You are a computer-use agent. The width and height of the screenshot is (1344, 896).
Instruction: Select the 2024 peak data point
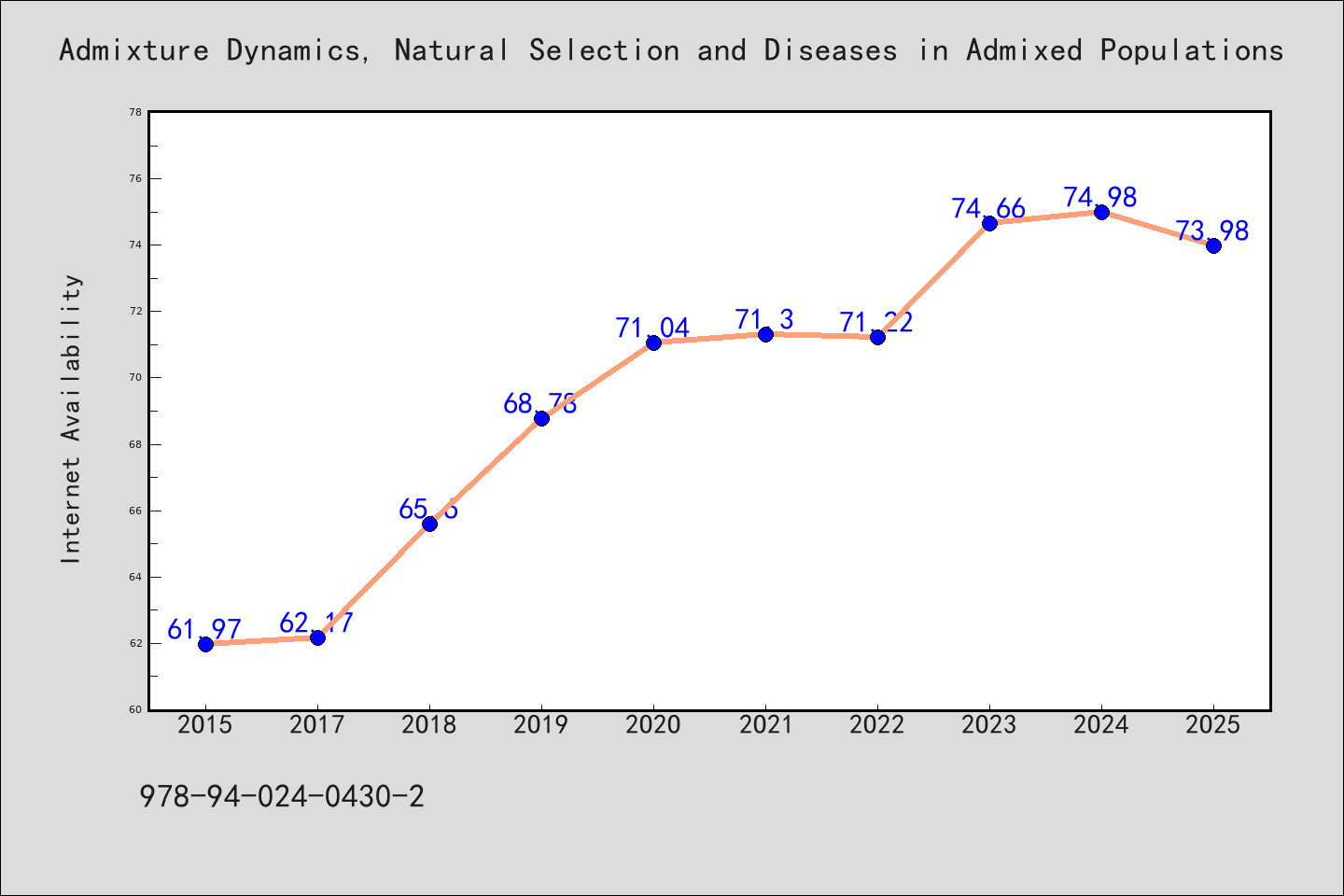pos(1101,212)
